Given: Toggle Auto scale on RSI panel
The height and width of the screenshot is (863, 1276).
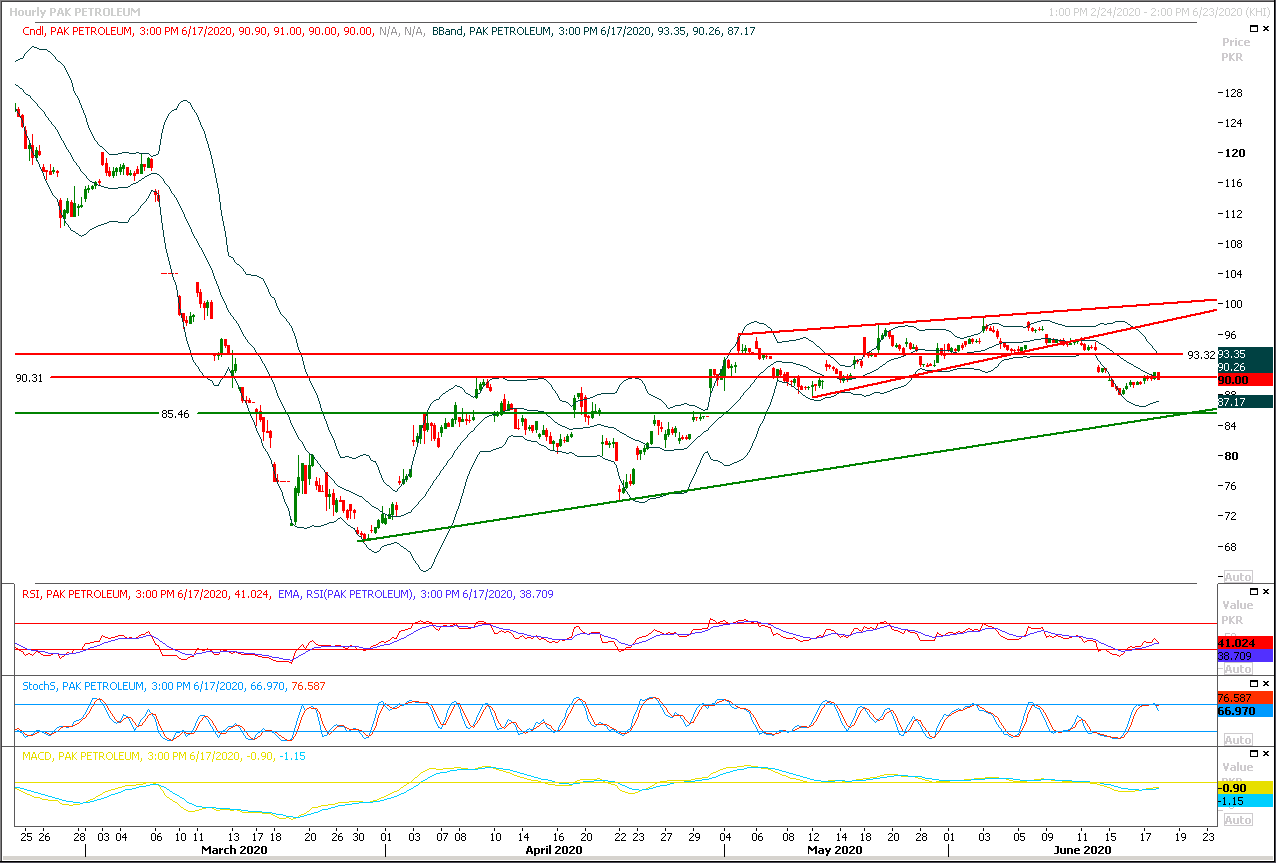Looking at the screenshot, I should [x=1237, y=669].
